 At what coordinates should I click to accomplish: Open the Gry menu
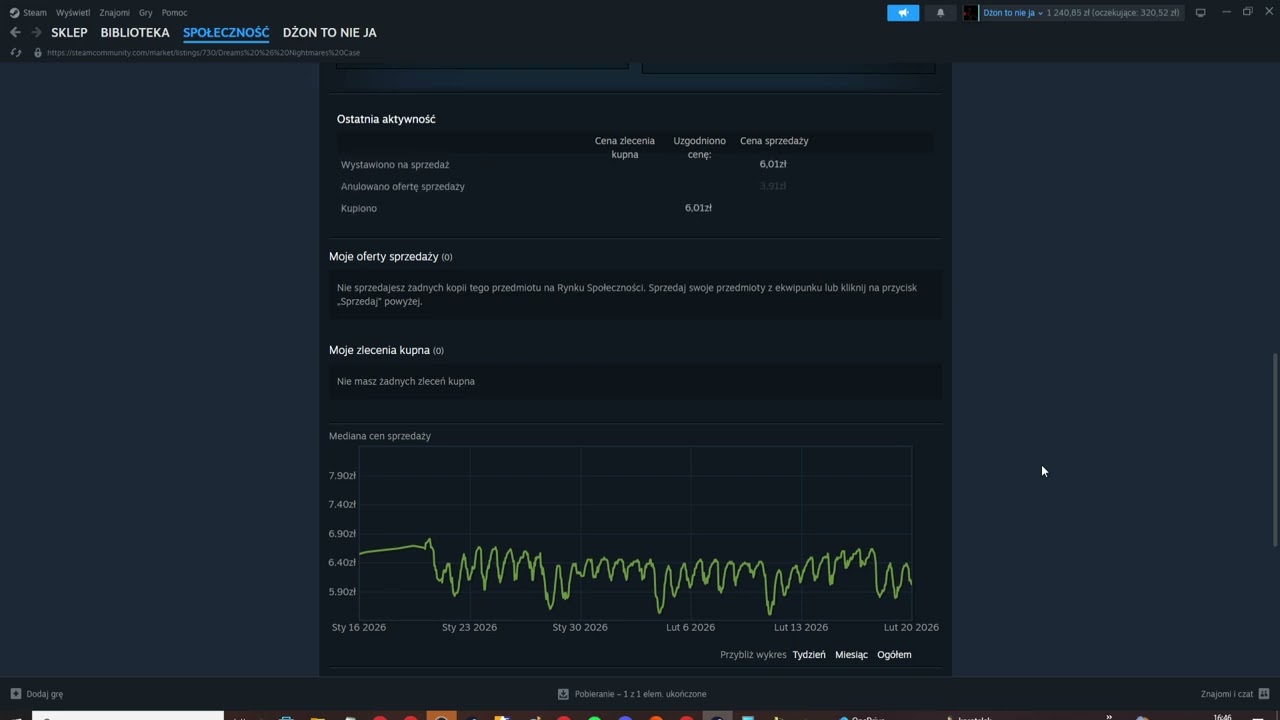[x=146, y=13]
